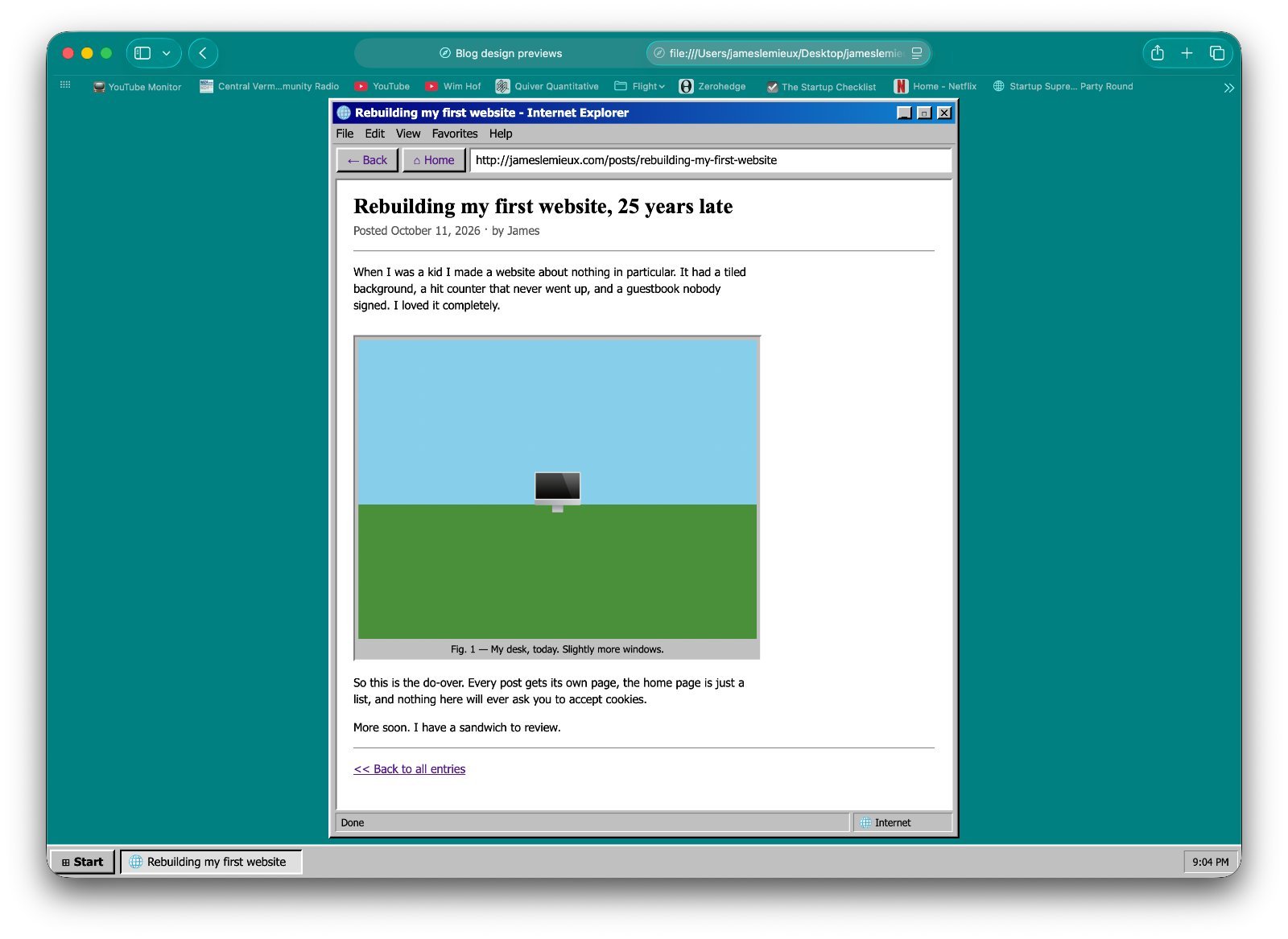Add a new tab with the plus icon
This screenshot has width=1288, height=939.
[x=1187, y=53]
